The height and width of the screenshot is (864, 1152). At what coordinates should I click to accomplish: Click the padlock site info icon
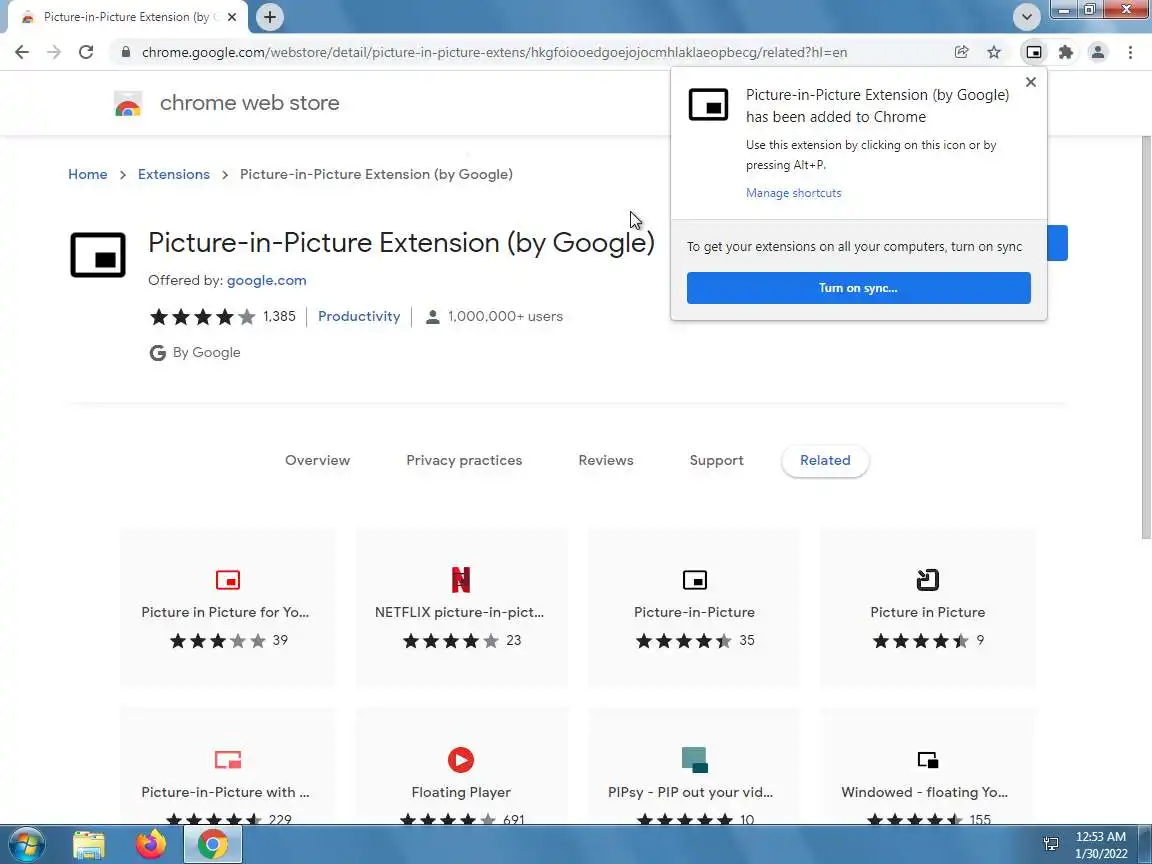126,52
